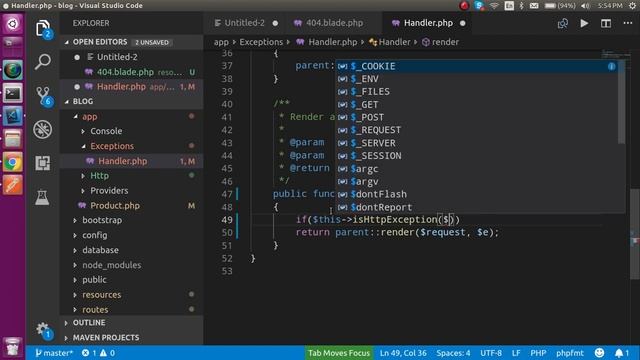
Task: Click the feedback smiley in status bar
Action: click(x=599, y=353)
